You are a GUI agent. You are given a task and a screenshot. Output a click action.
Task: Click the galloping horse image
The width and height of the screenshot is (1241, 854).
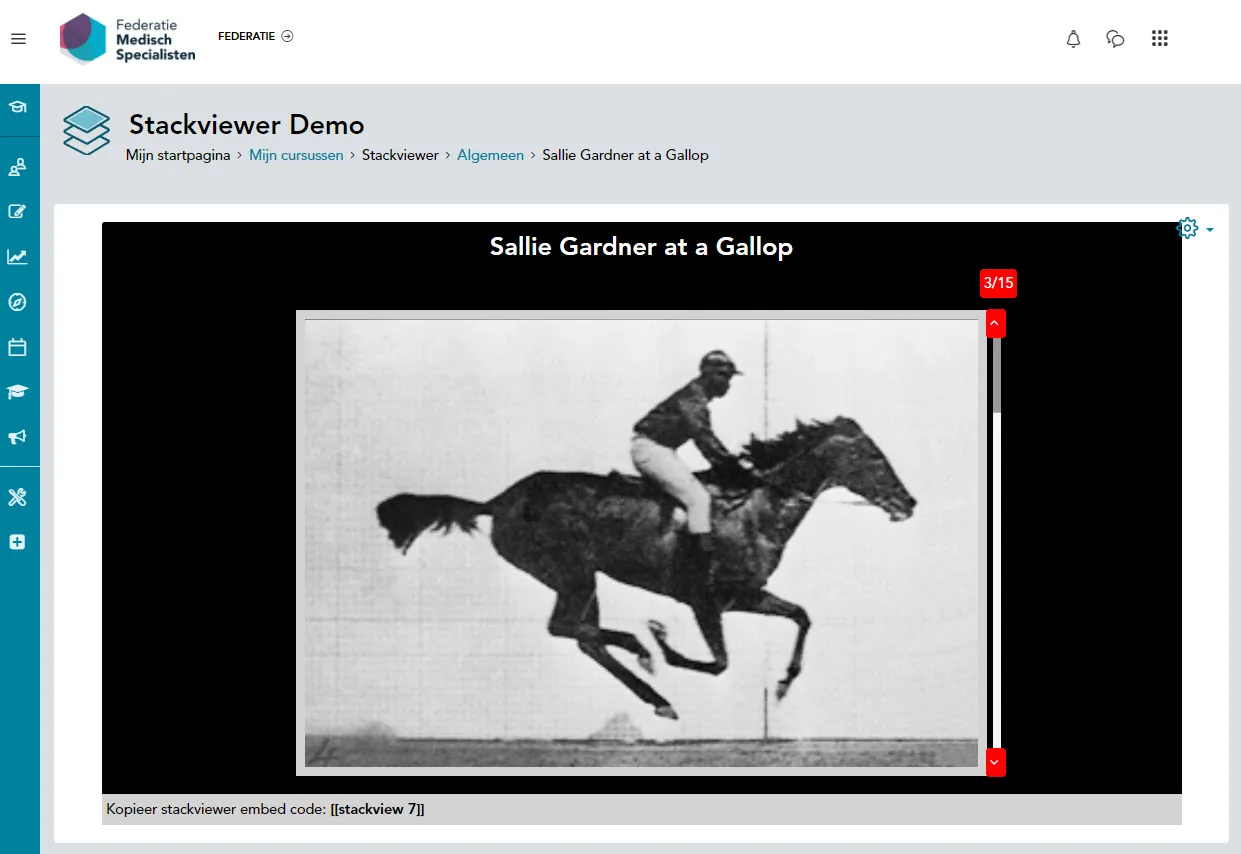(x=641, y=543)
